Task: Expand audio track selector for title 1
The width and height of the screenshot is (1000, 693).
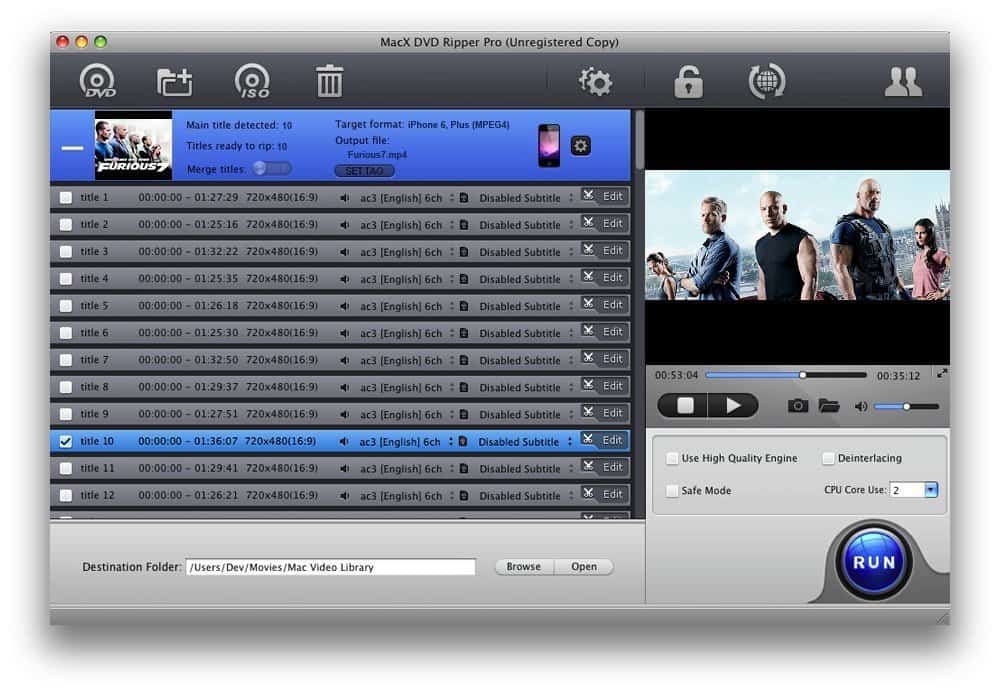Action: [x=451, y=198]
